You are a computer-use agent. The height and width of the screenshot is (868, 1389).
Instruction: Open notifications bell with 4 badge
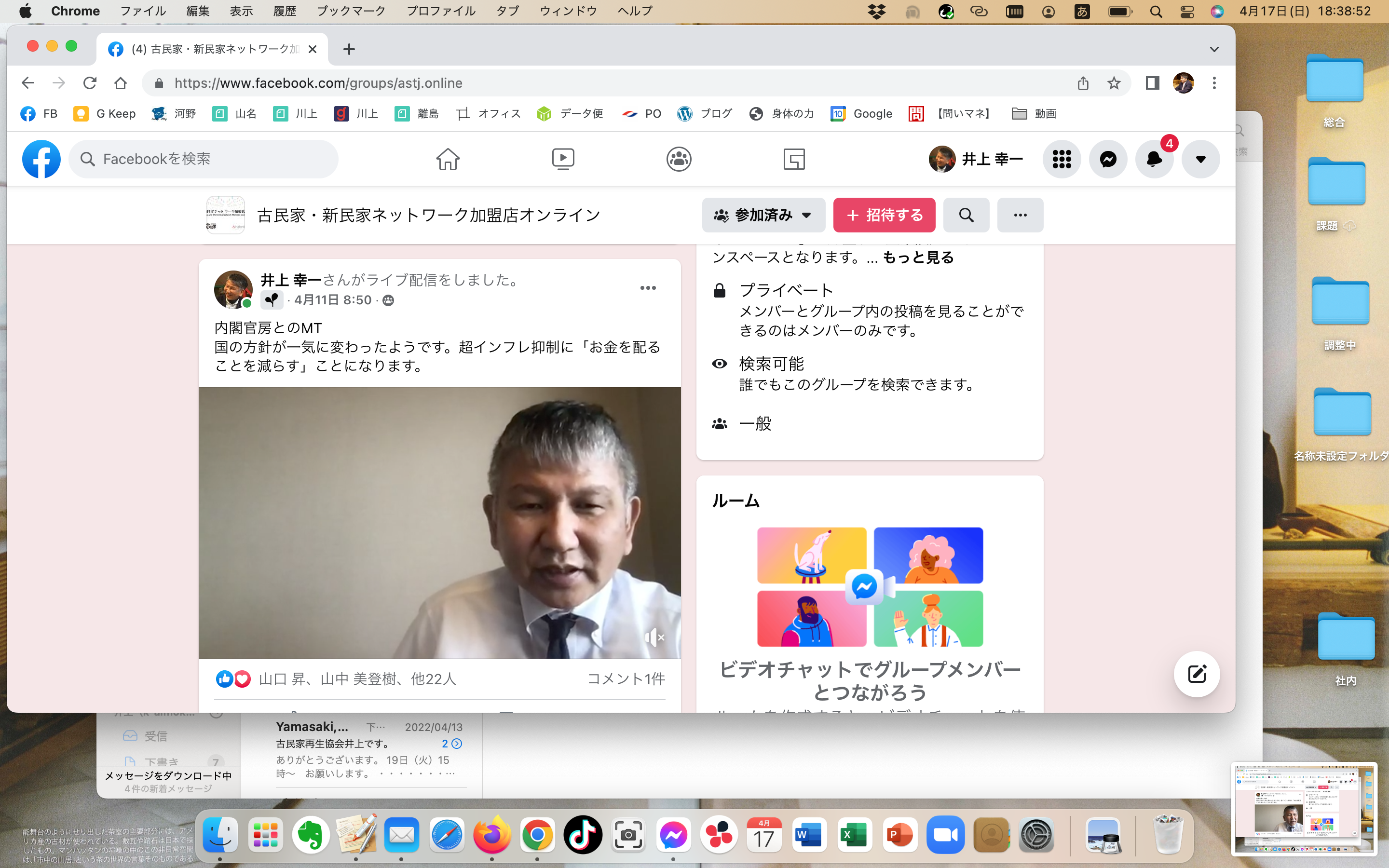[x=1154, y=159]
